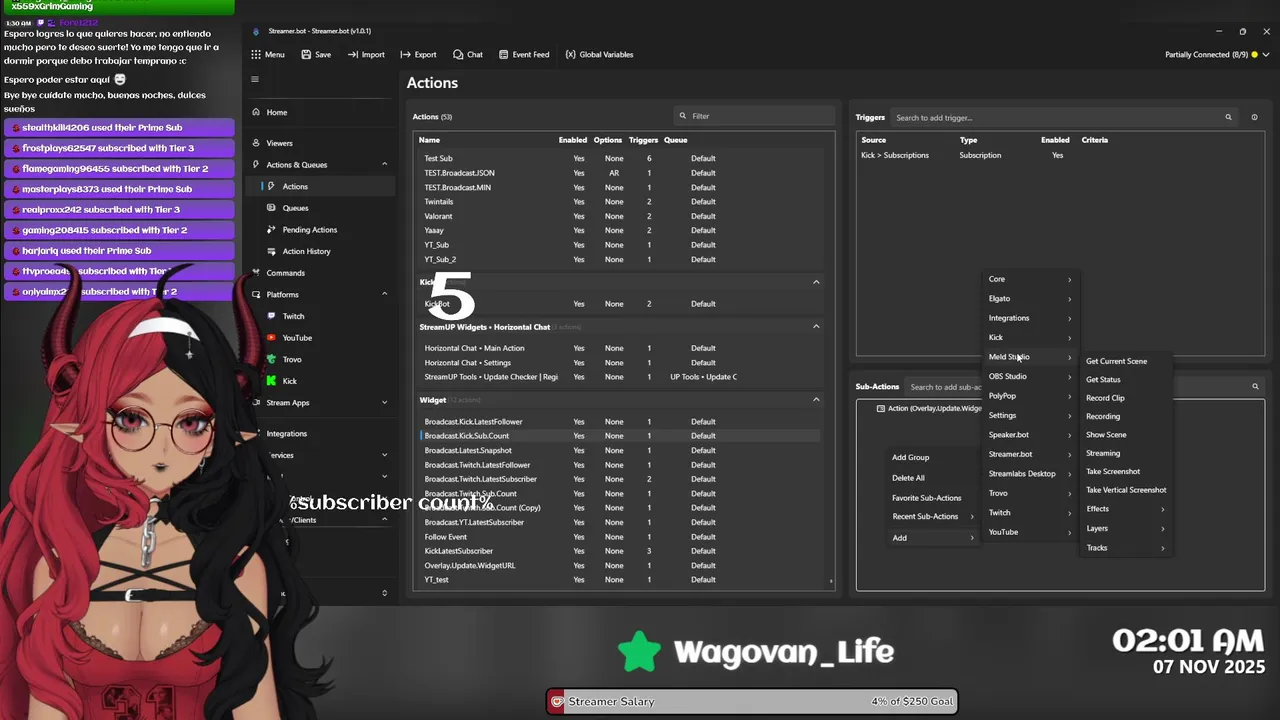
Task: Click the YouTube platform icon
Action: point(272,338)
